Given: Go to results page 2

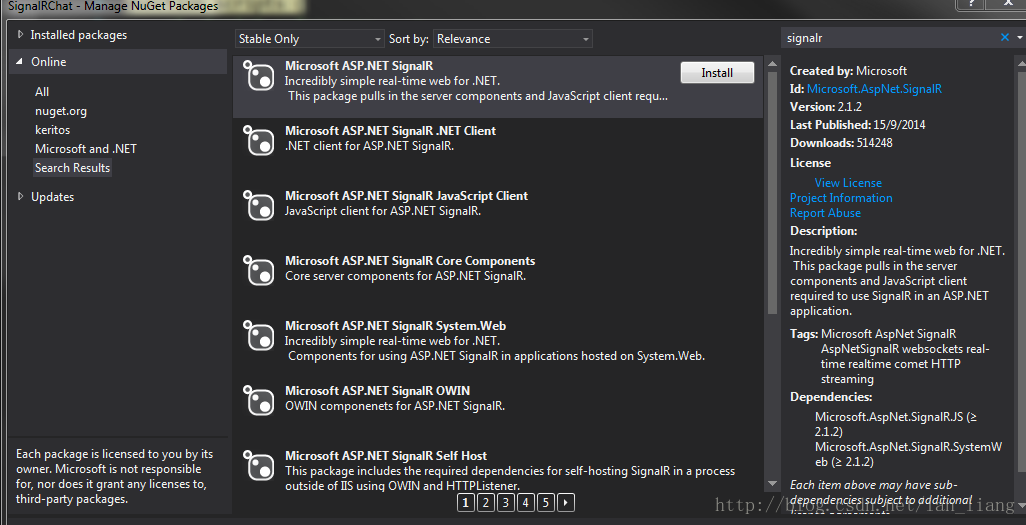Looking at the screenshot, I should (x=485, y=502).
